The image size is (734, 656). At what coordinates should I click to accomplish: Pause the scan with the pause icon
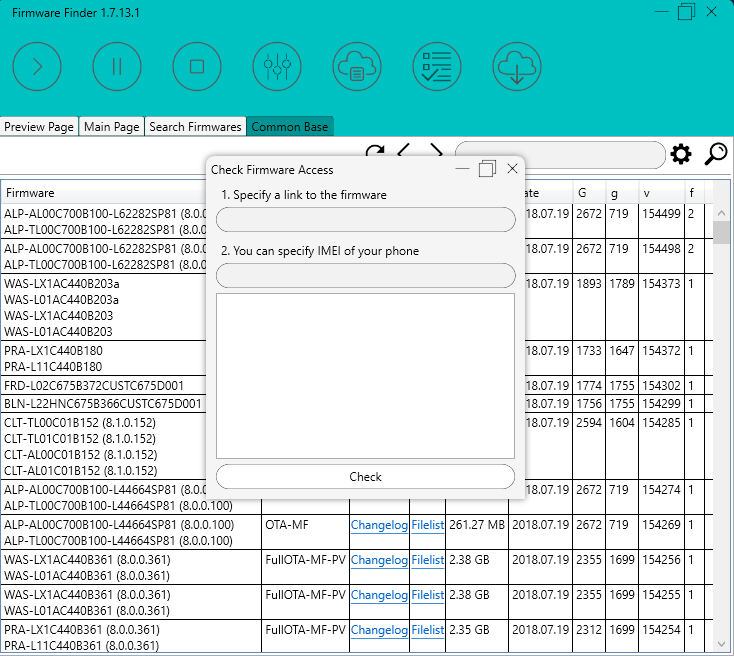[117, 66]
